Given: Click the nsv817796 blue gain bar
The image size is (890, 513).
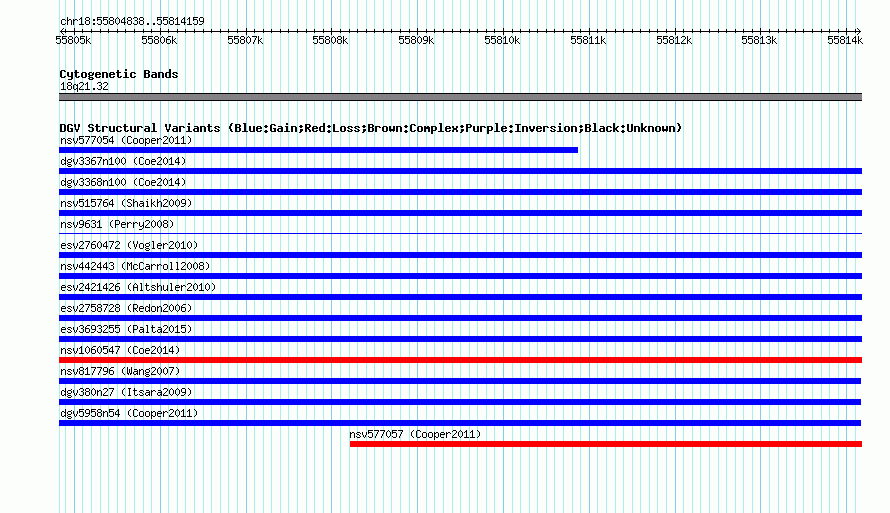Looking at the screenshot, I should (x=460, y=381).
